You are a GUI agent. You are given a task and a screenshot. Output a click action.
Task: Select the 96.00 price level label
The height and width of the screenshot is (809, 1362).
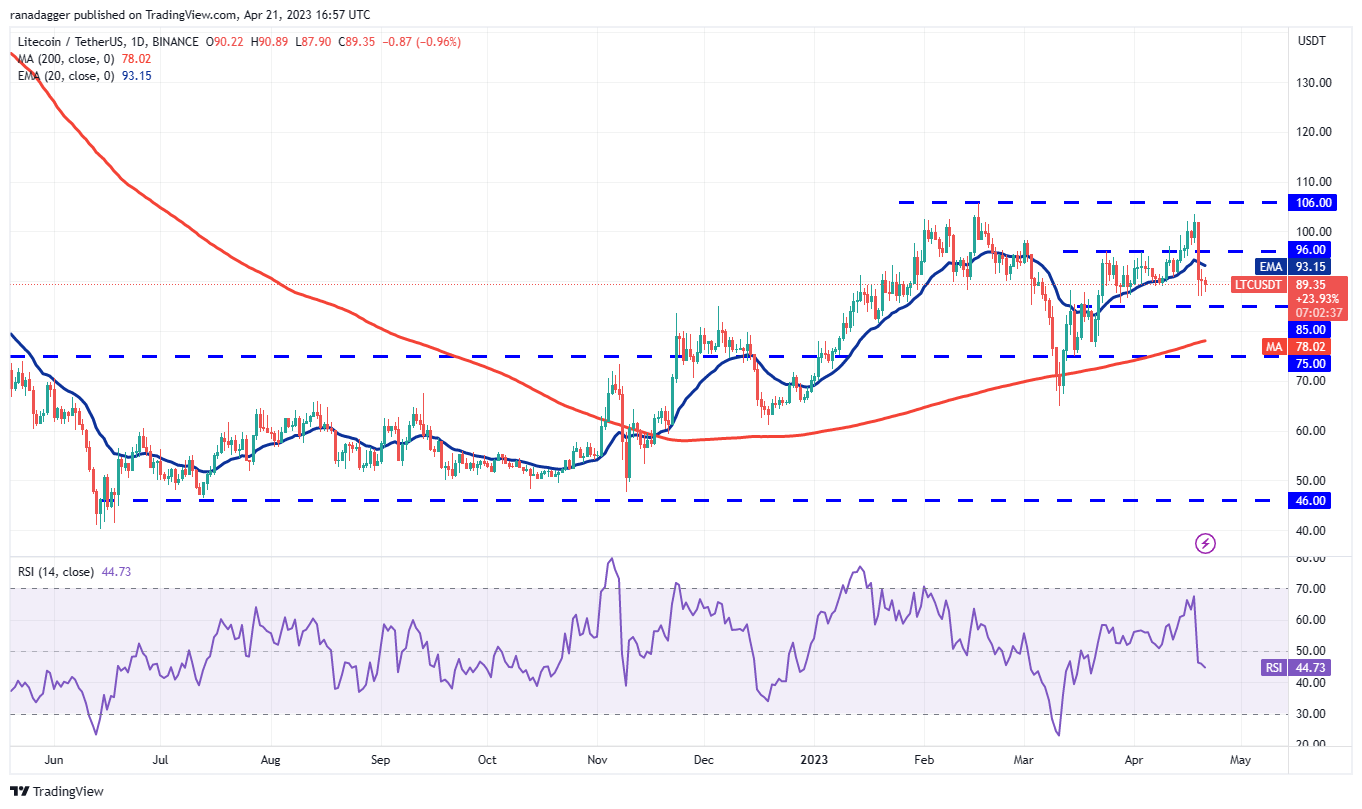1311,249
